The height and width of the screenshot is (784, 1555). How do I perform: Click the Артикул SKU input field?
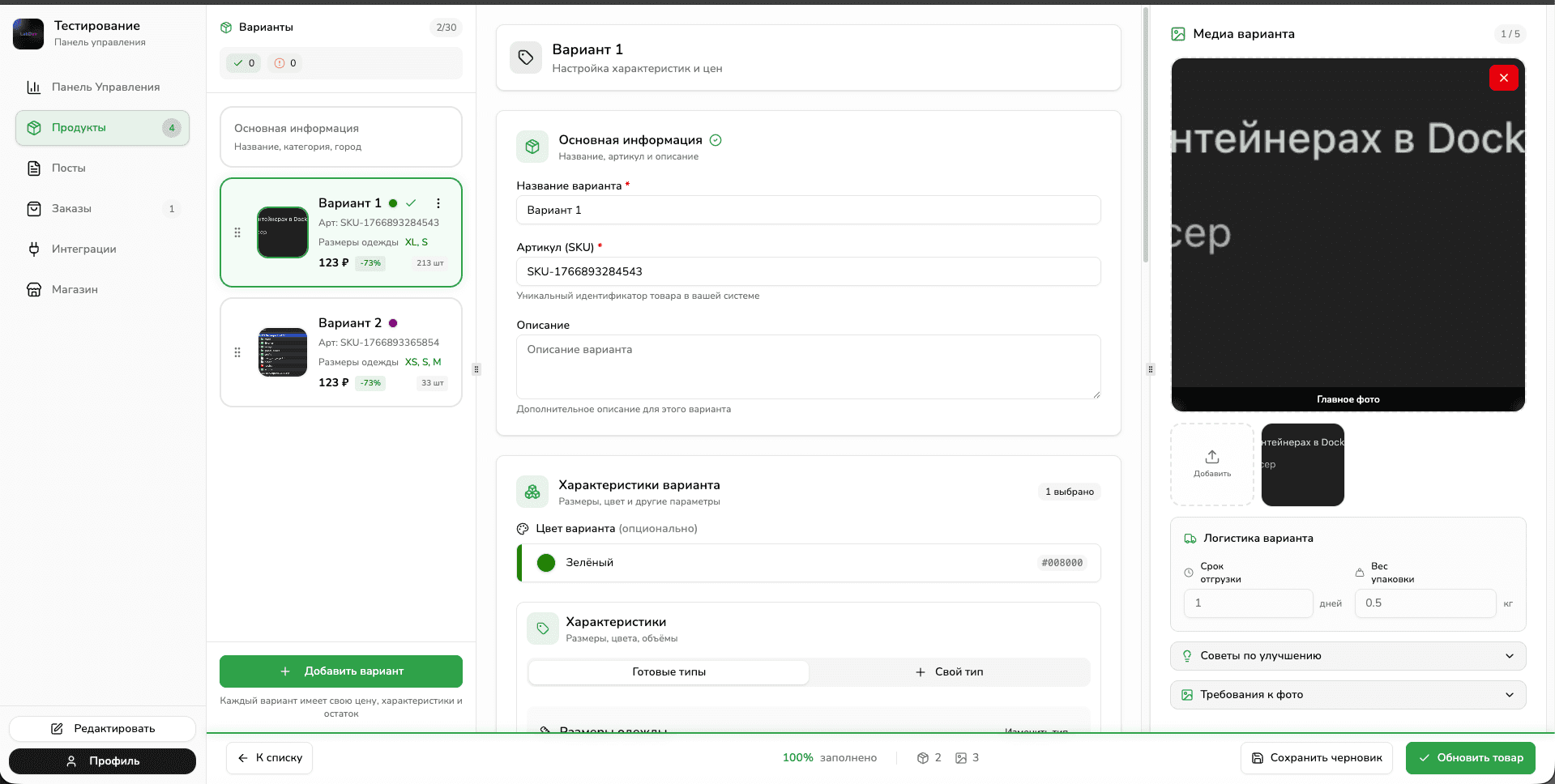(x=808, y=271)
